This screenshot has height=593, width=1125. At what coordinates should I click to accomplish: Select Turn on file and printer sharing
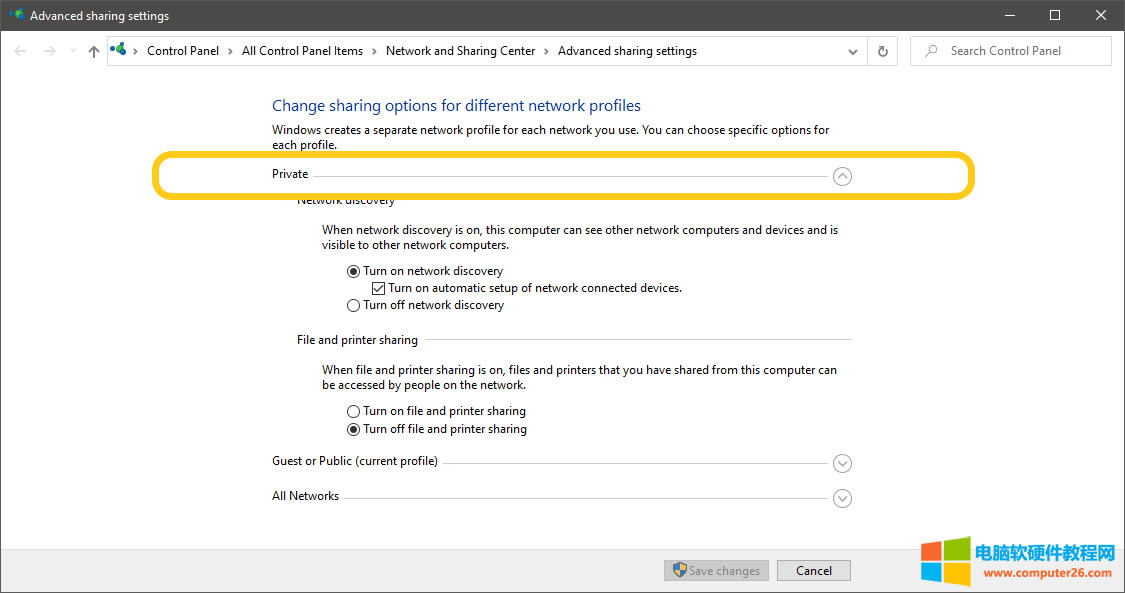coord(353,411)
